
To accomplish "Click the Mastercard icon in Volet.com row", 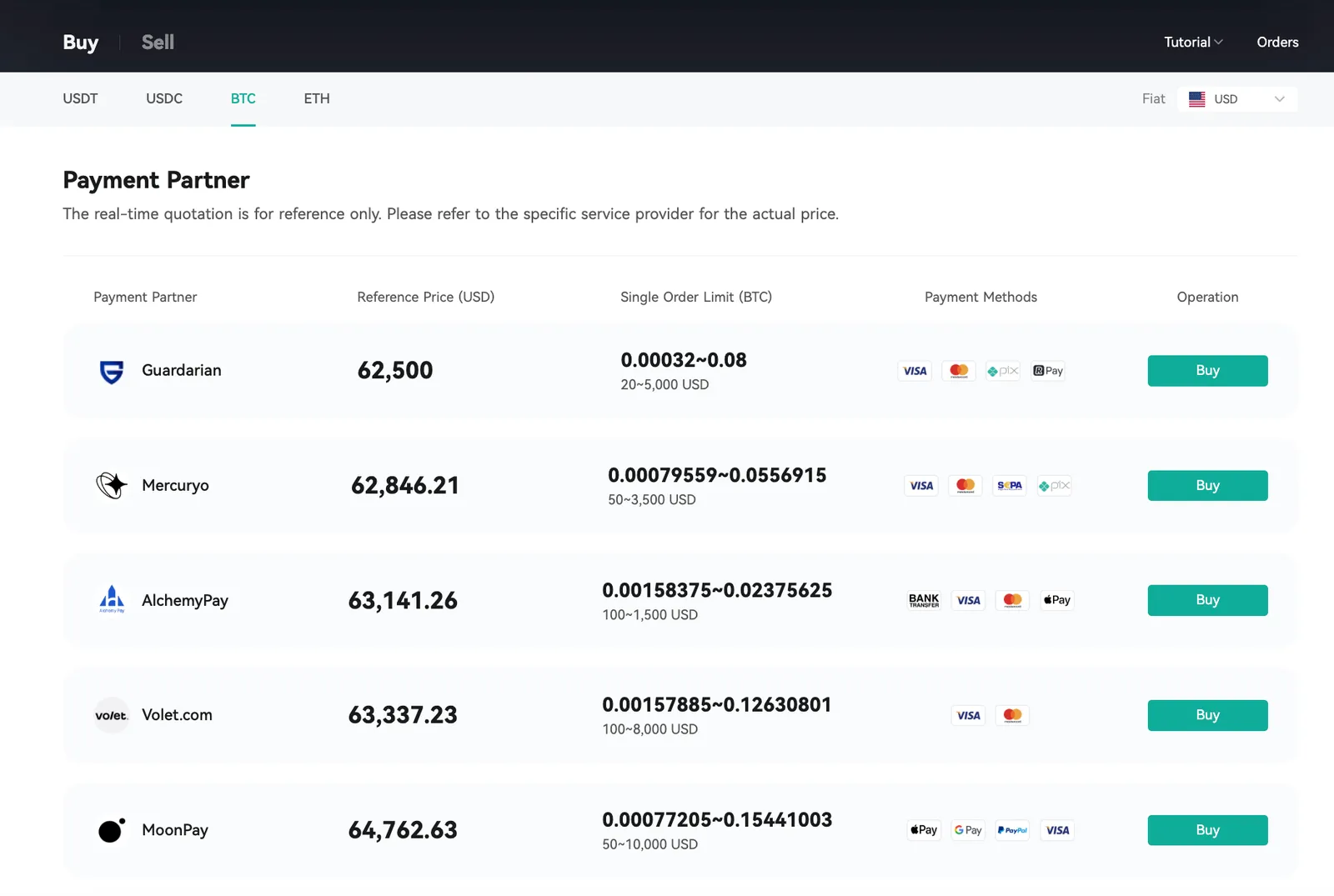I will pos(1013,715).
